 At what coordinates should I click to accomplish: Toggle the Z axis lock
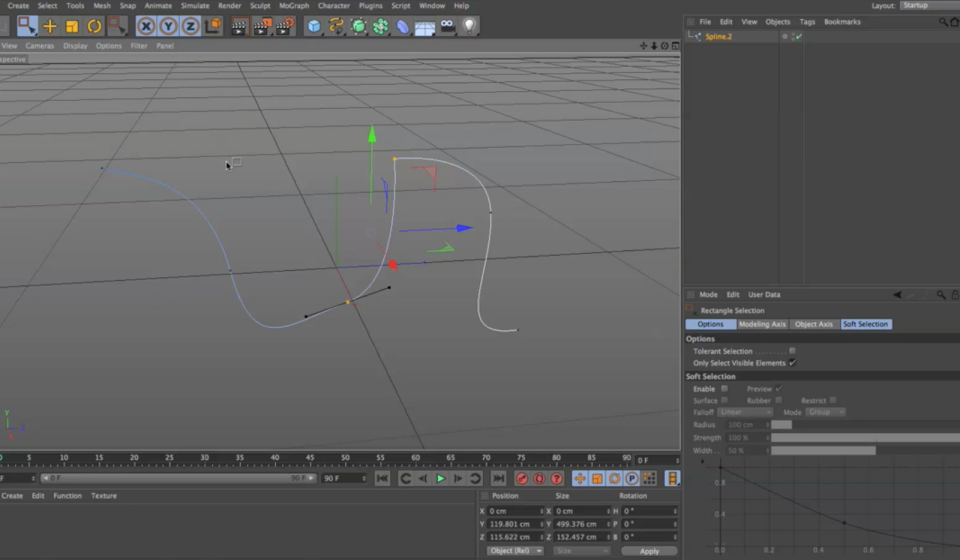tap(190, 26)
